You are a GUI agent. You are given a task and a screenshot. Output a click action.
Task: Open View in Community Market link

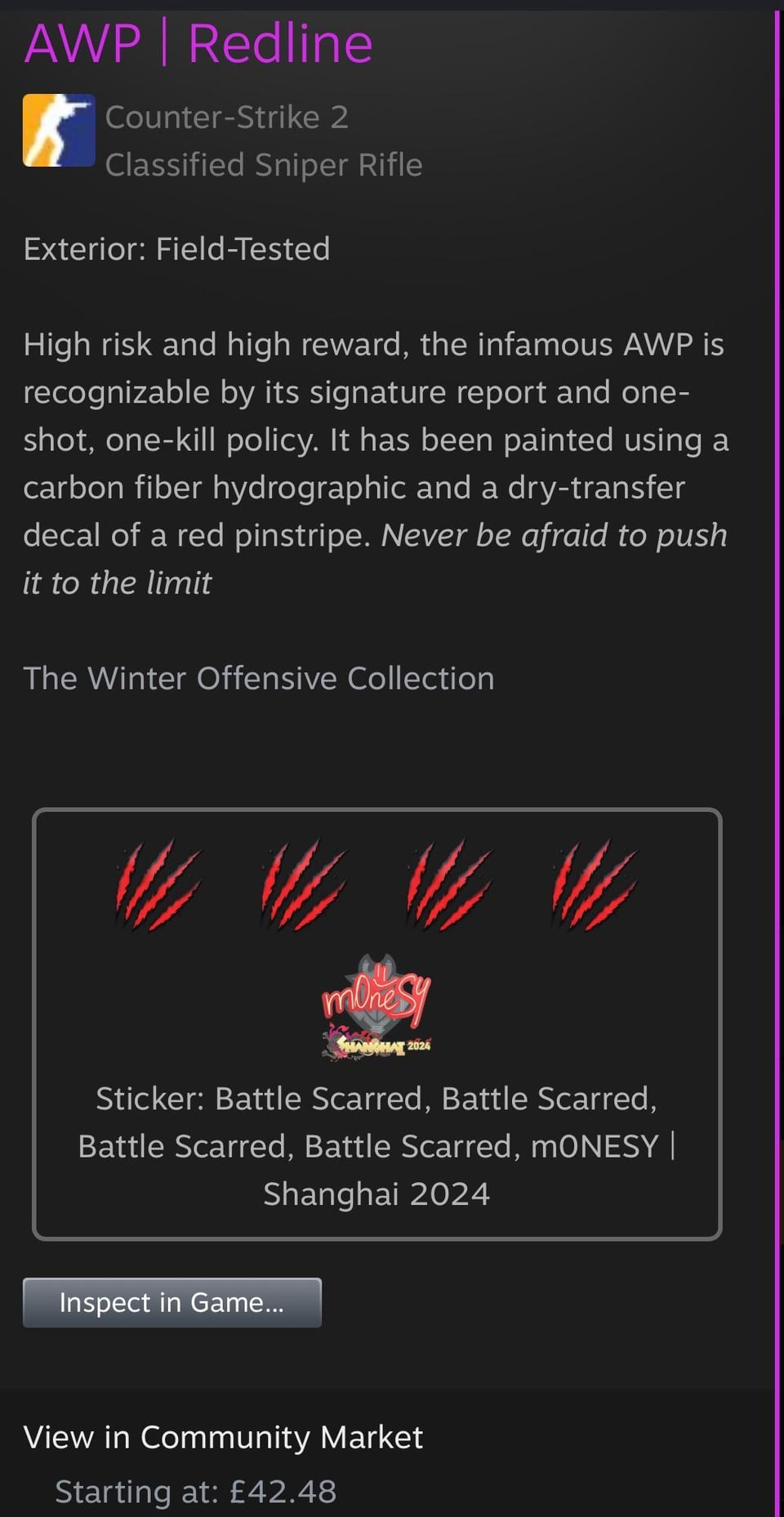(x=223, y=1437)
